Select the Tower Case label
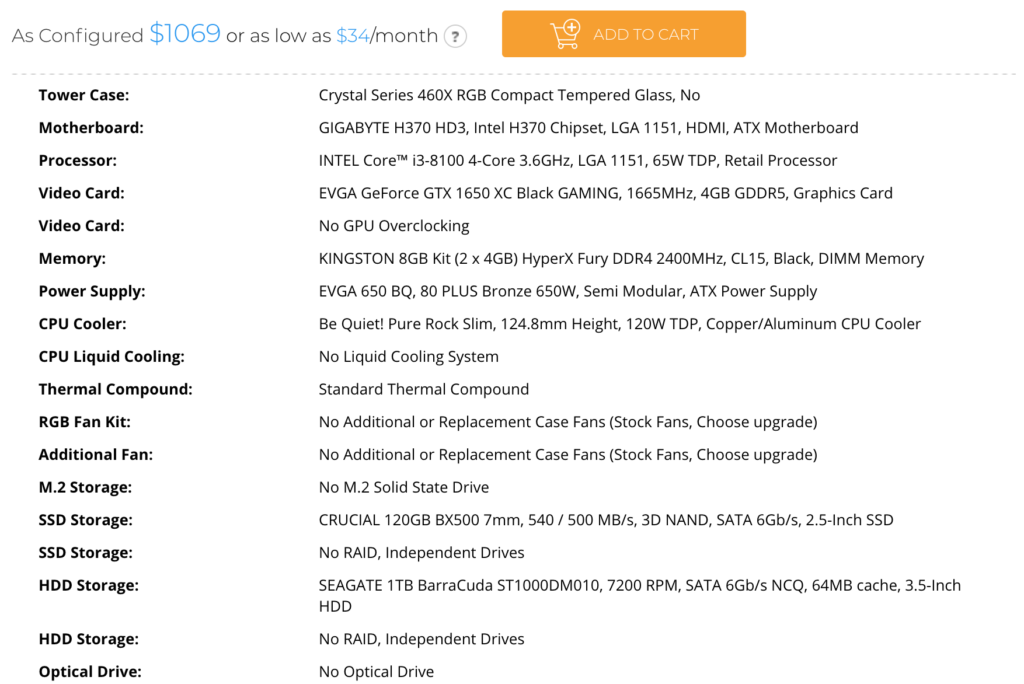 point(84,95)
